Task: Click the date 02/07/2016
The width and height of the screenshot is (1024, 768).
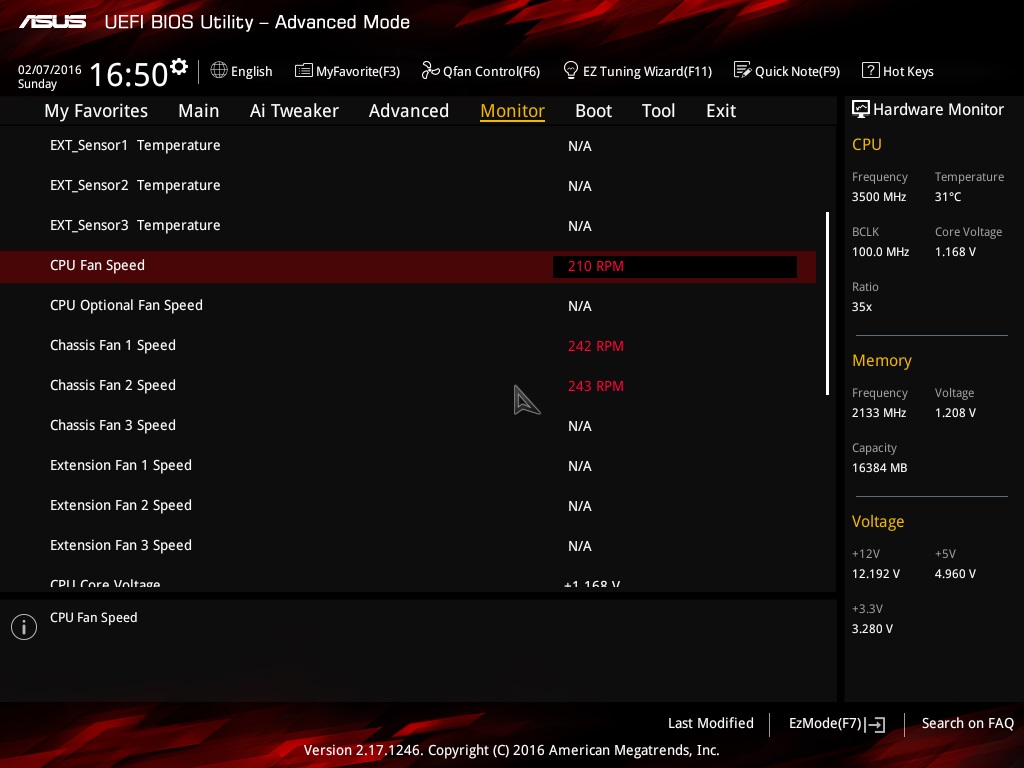Action: point(50,70)
